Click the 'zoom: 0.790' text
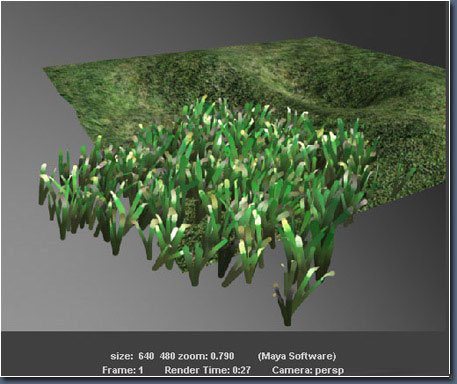 click(206, 356)
